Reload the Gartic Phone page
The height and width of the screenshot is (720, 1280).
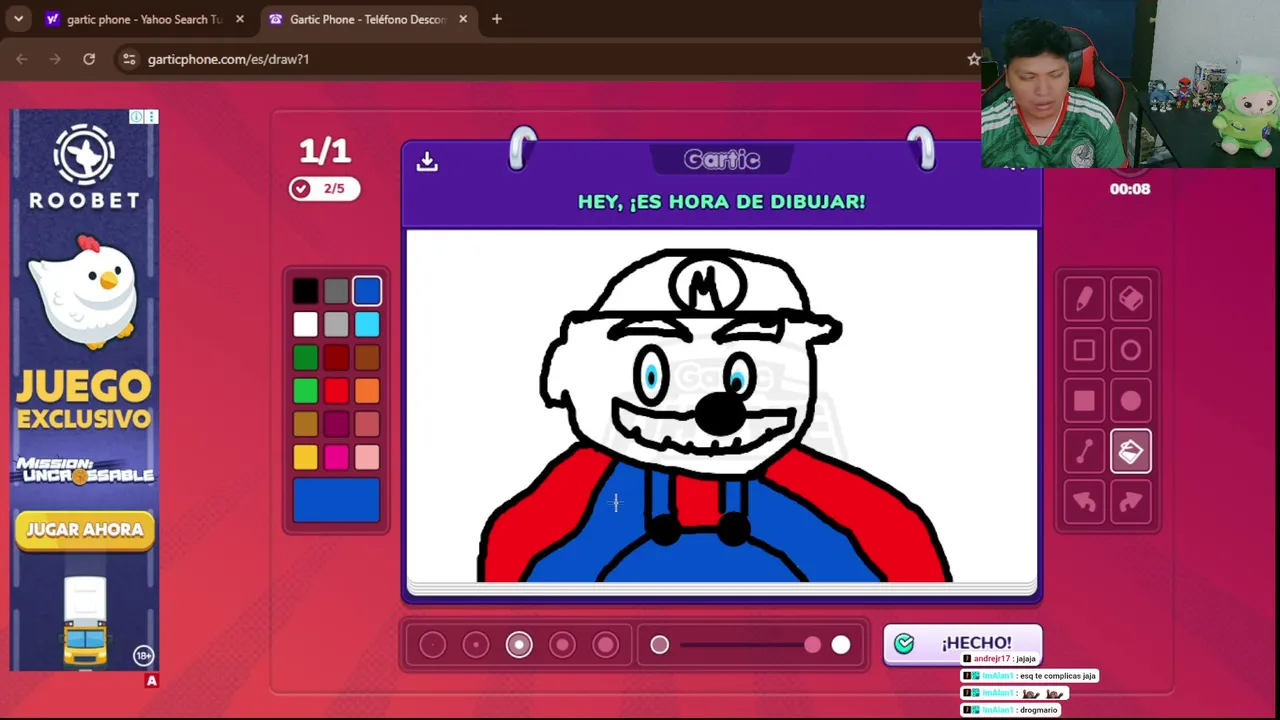(89, 59)
